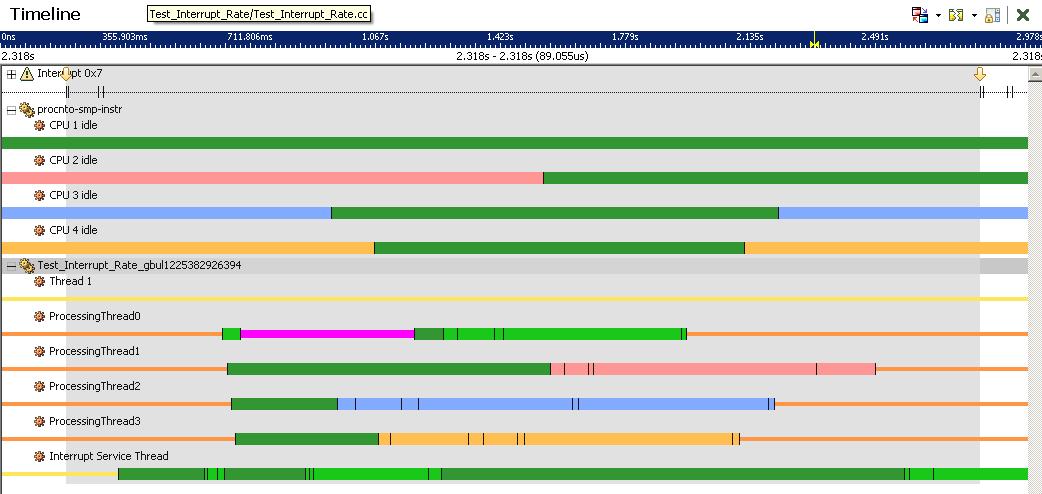Click the gear icon beside CPU 1 idle

[40, 126]
